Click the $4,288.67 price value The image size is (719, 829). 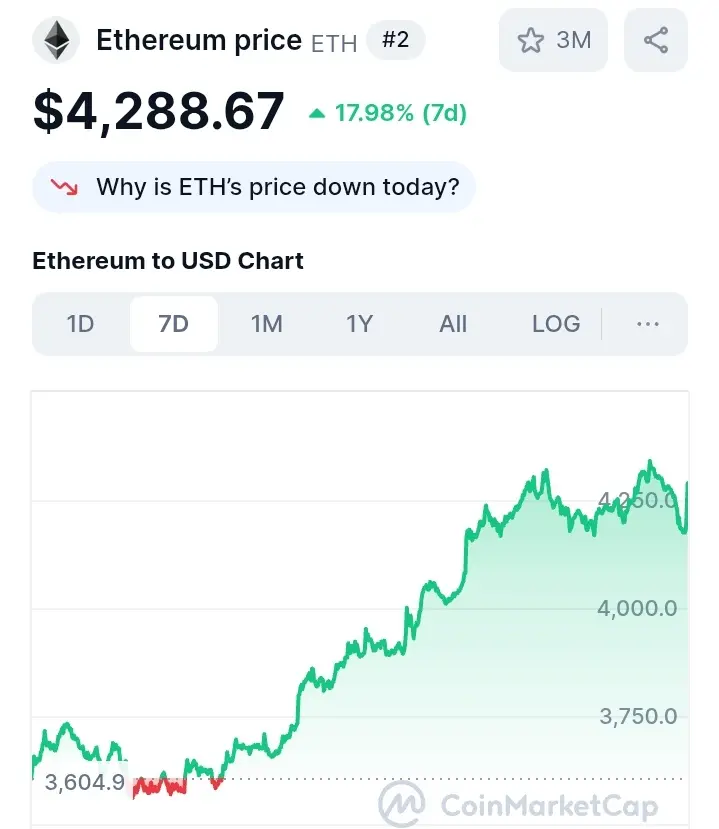tap(159, 111)
